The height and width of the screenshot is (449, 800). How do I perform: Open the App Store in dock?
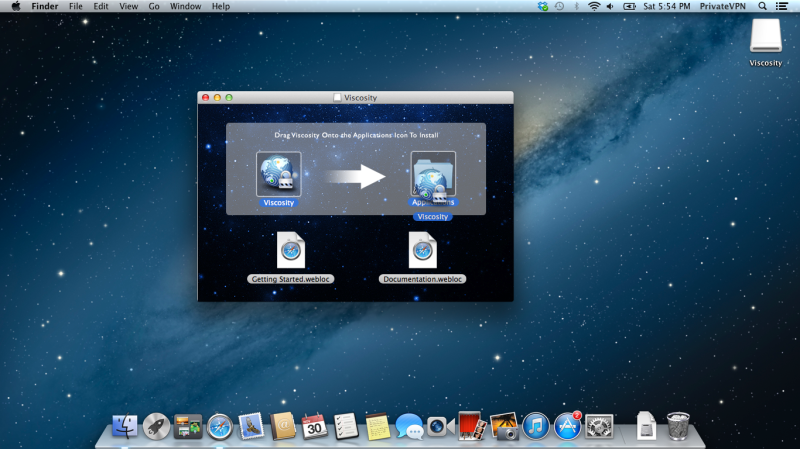point(568,426)
